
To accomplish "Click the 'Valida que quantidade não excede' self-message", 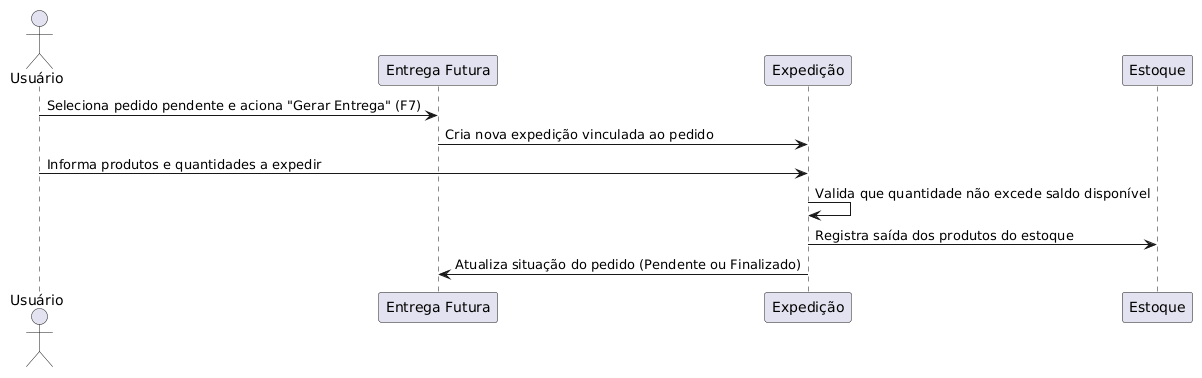I will point(982,193).
